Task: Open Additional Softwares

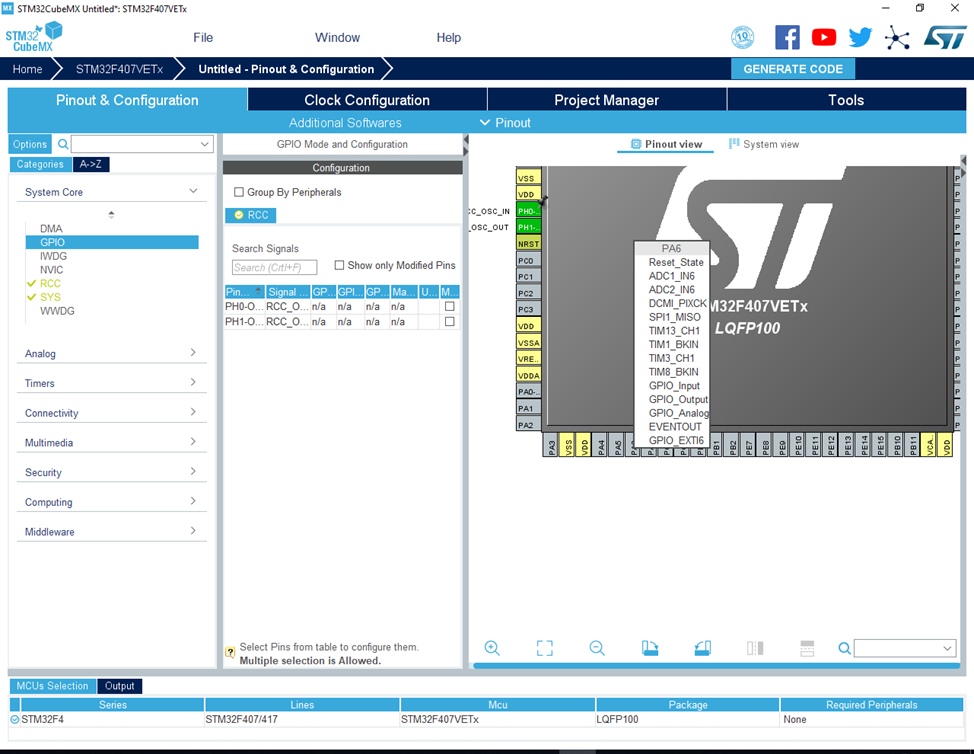Action: coord(345,123)
